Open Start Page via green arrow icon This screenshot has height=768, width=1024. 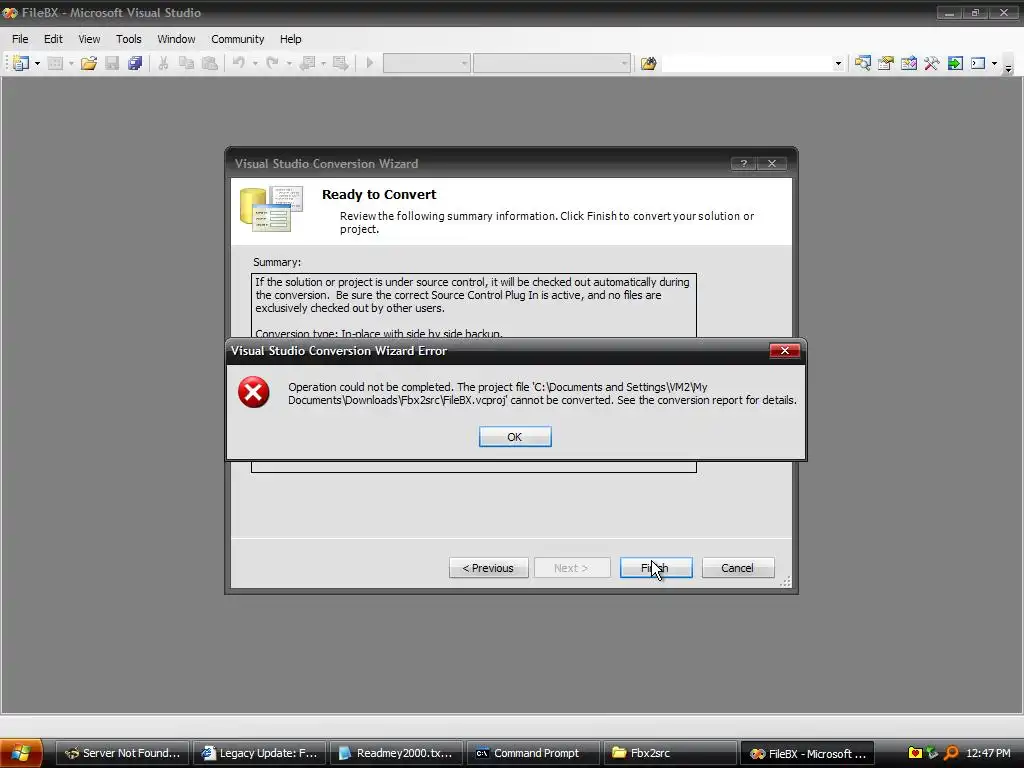pyautogui.click(x=955, y=63)
